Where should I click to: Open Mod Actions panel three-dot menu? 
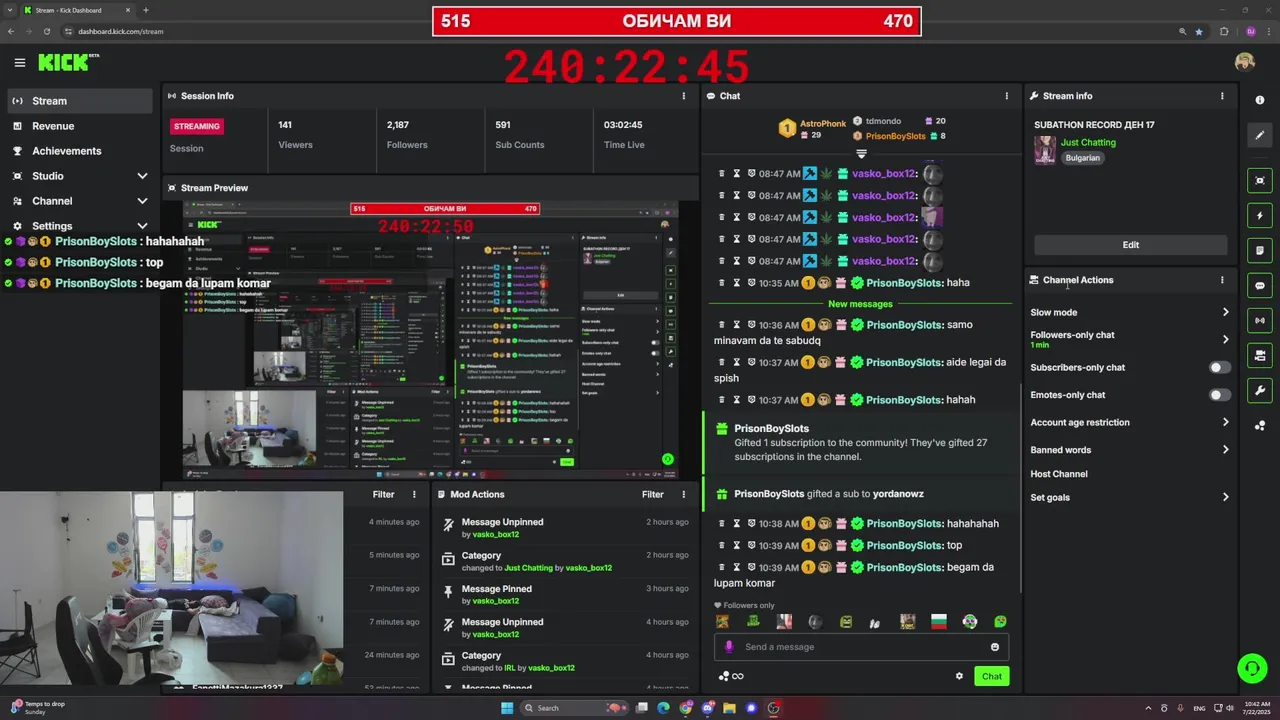point(684,494)
